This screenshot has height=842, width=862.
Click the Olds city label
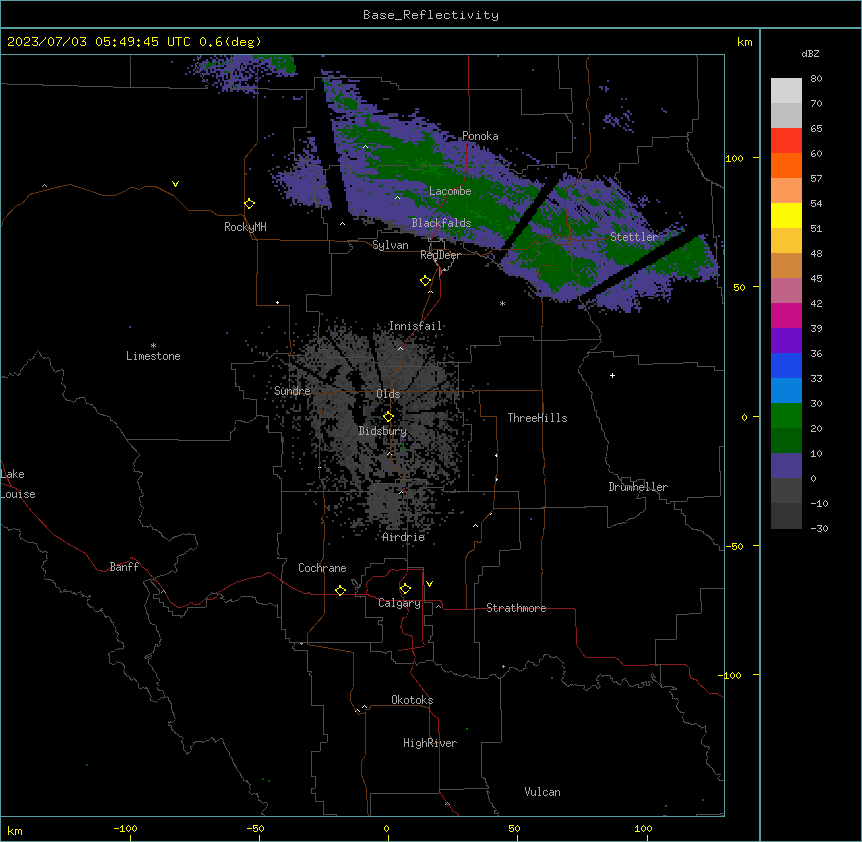[x=388, y=394]
